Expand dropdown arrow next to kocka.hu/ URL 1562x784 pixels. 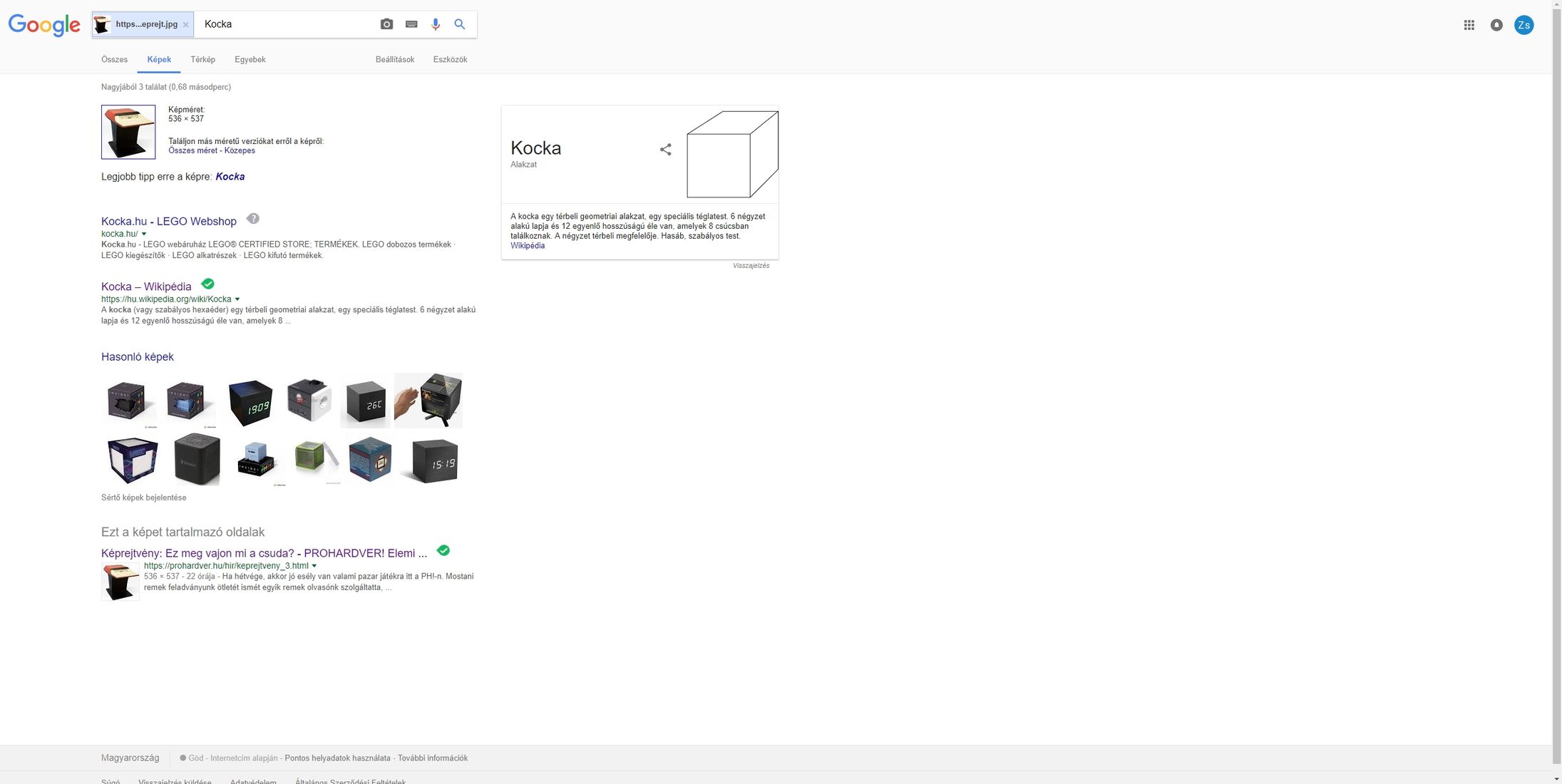tap(144, 234)
